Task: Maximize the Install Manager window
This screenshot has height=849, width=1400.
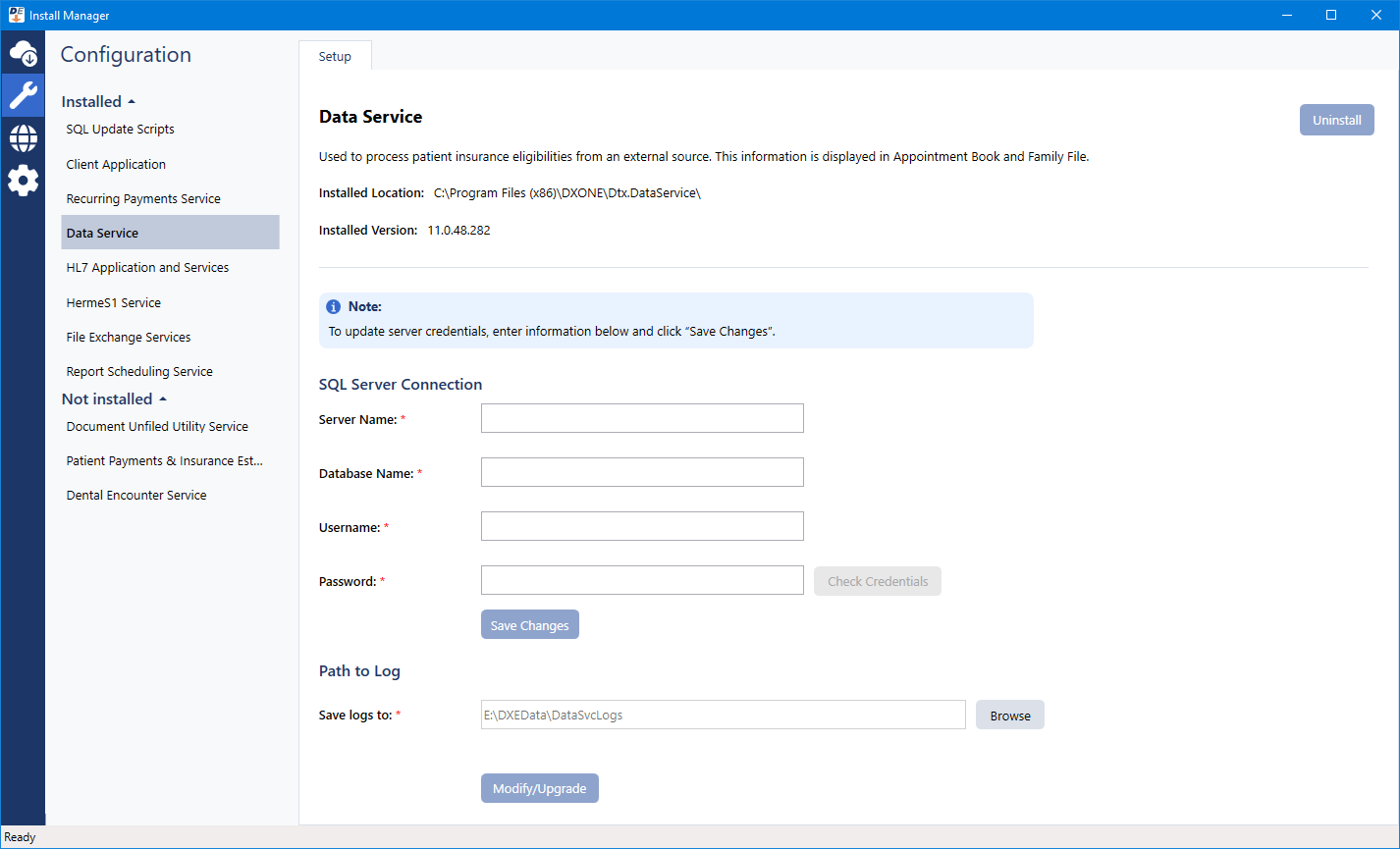Action: pos(1330,15)
